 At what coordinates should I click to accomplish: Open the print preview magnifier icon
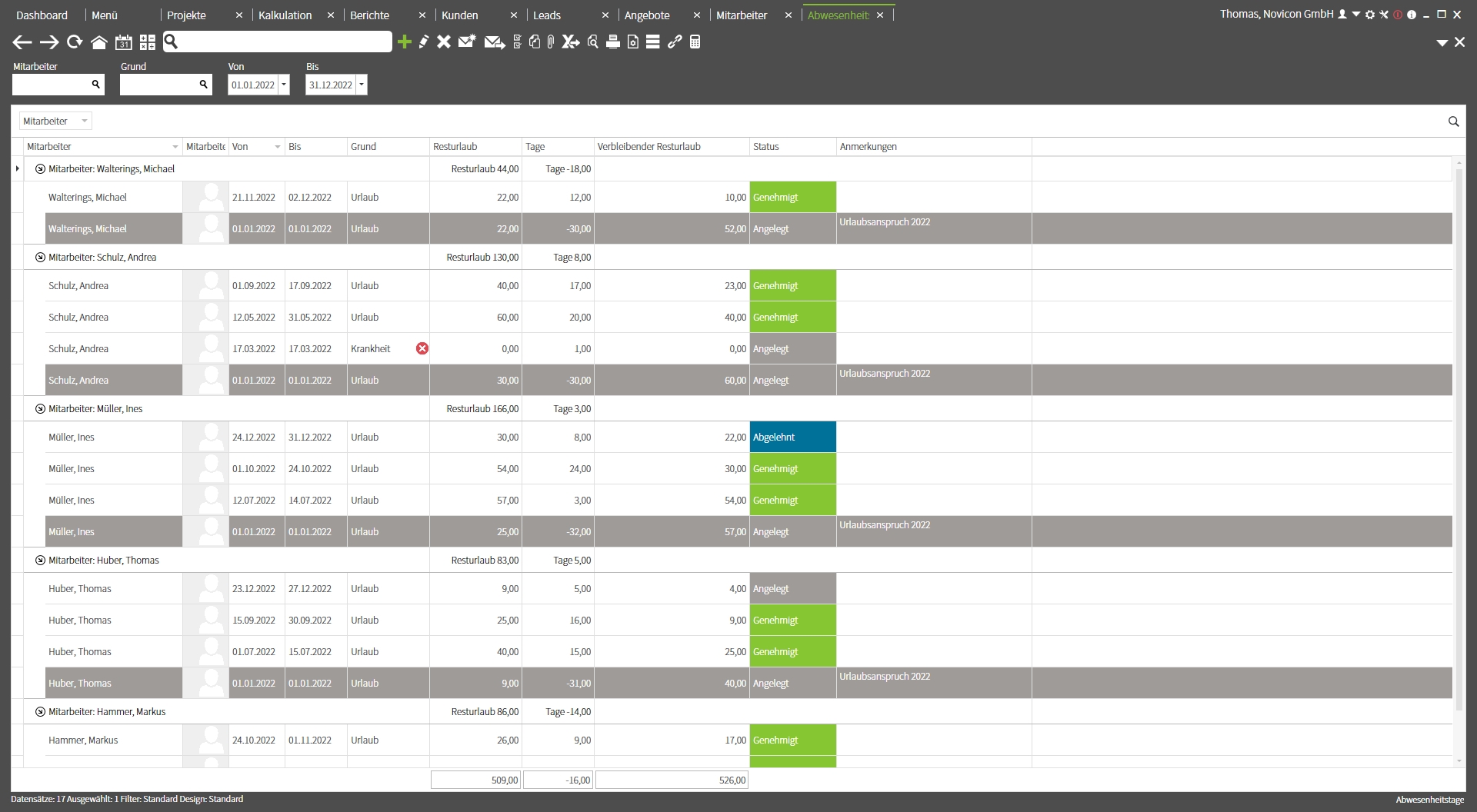tap(592, 42)
